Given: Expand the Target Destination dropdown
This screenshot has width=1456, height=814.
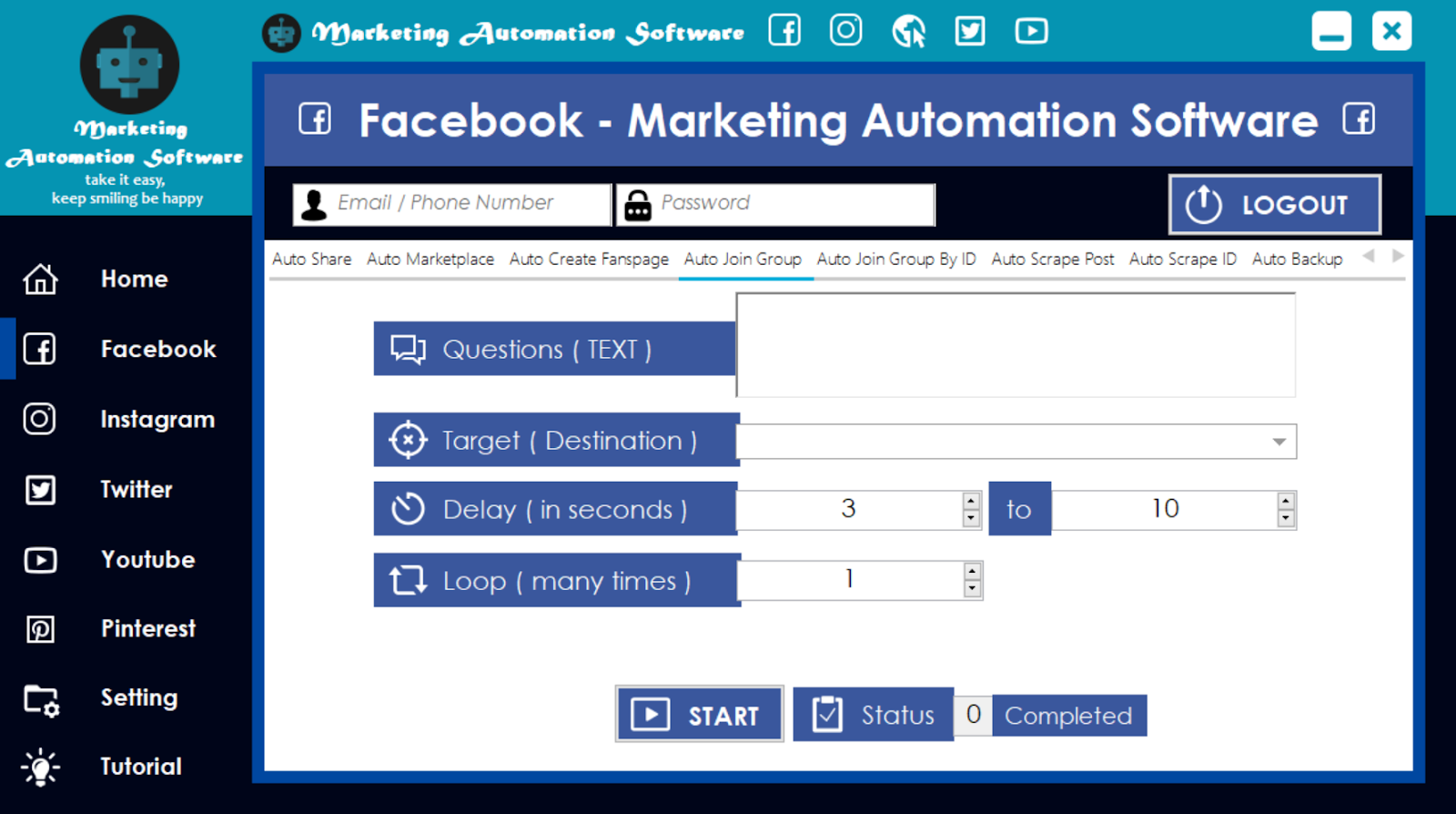Looking at the screenshot, I should click(1279, 442).
